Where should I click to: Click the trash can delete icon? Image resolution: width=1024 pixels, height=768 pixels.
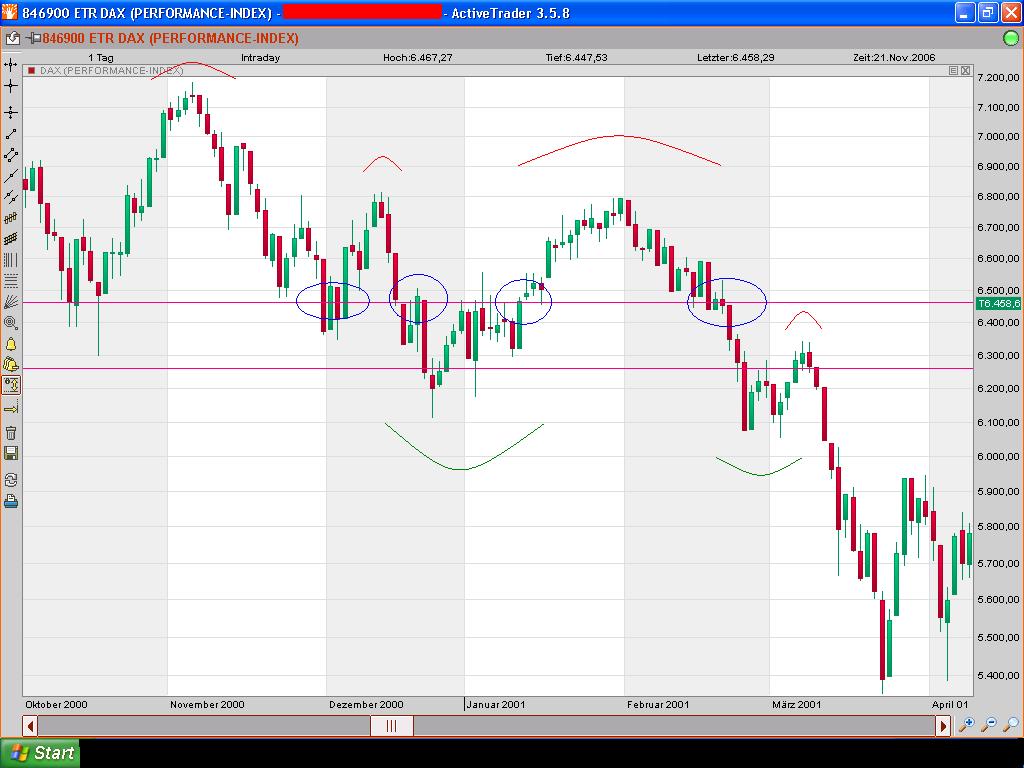pyautogui.click(x=10, y=432)
